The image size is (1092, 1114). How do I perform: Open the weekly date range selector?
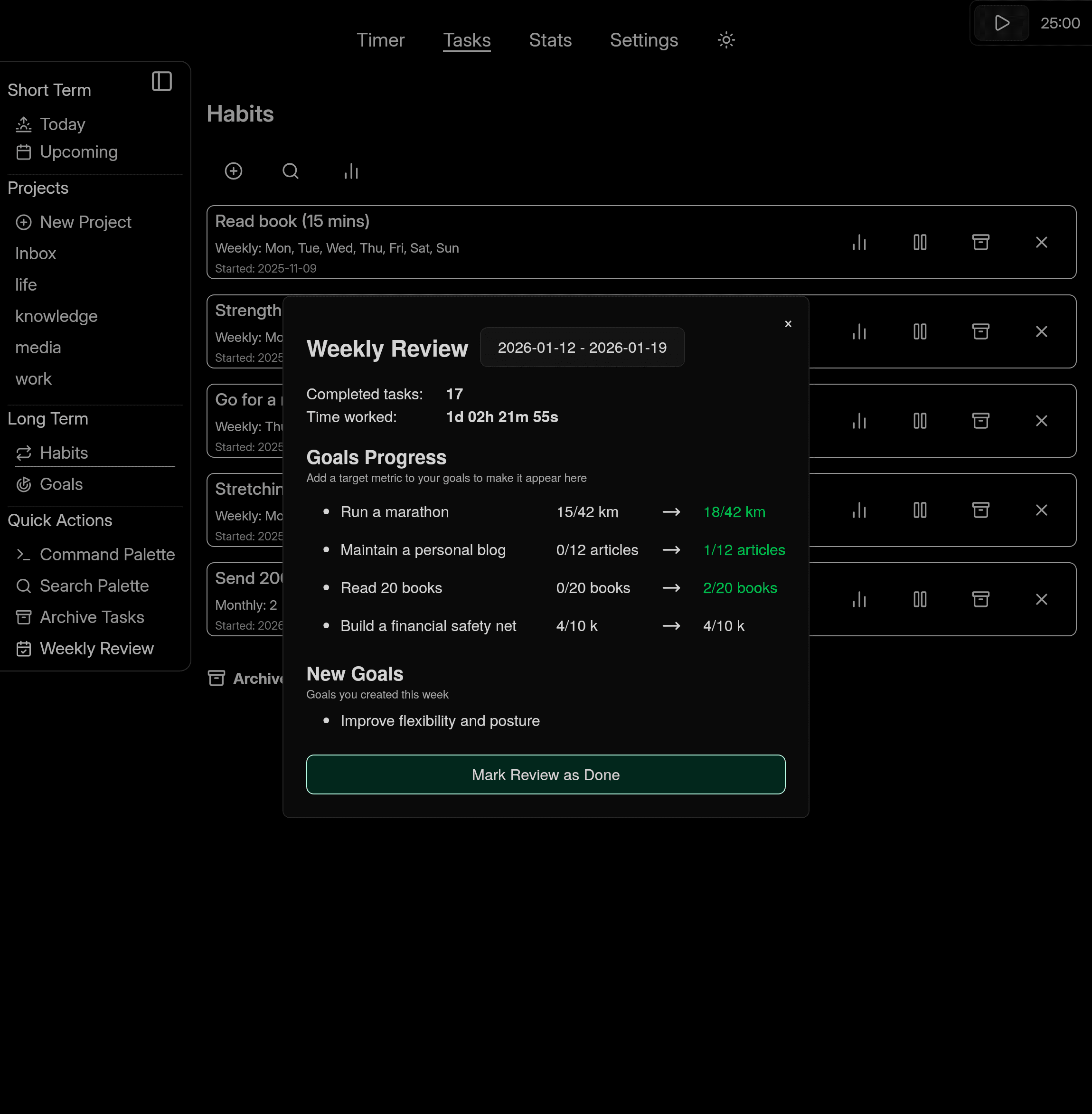coord(582,347)
